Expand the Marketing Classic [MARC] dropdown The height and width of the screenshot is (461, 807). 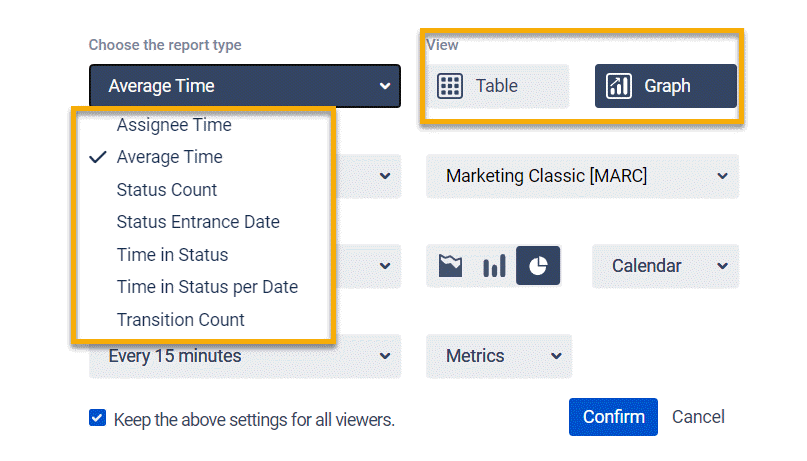582,176
